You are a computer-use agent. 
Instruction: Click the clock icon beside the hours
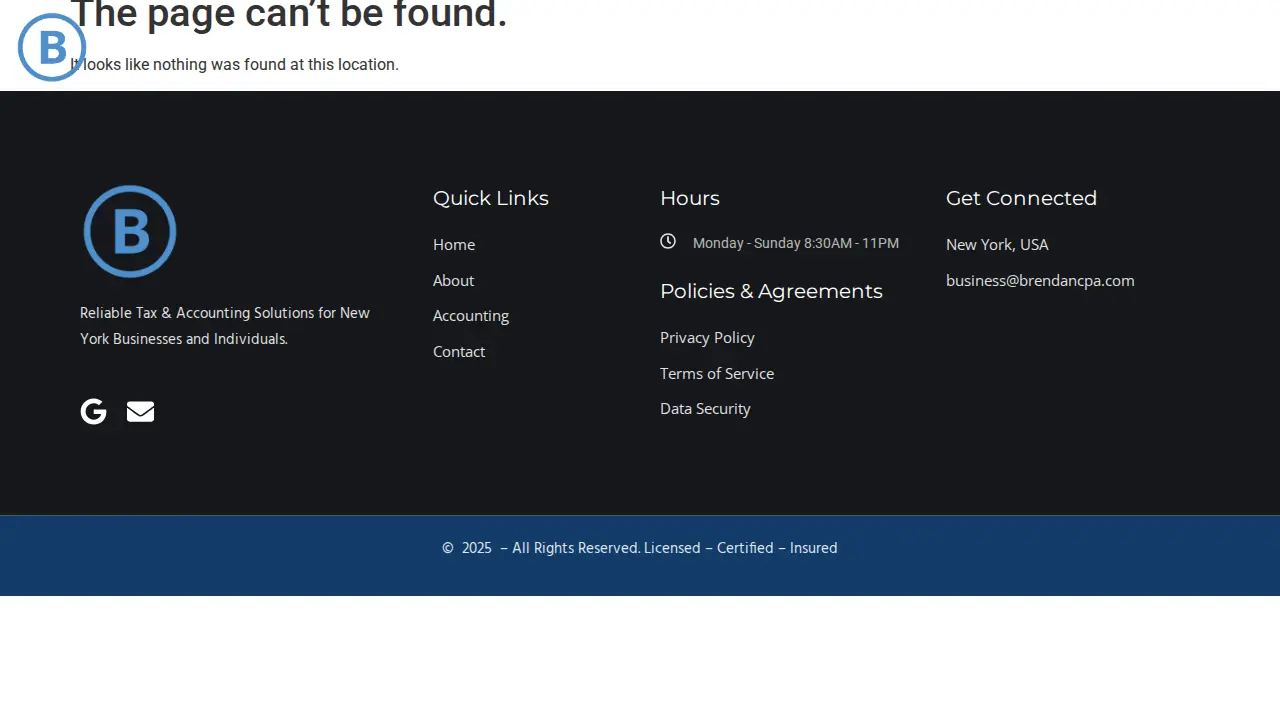pos(668,241)
